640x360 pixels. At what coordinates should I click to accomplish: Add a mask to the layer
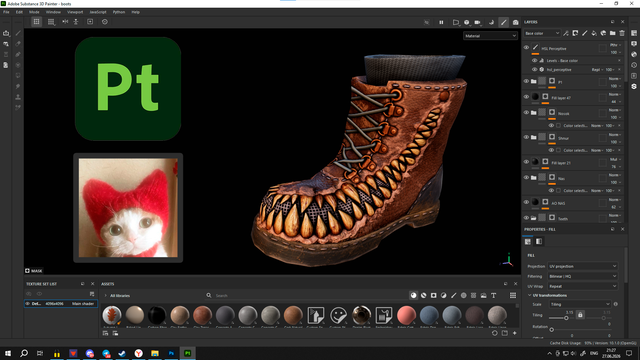pos(575,33)
